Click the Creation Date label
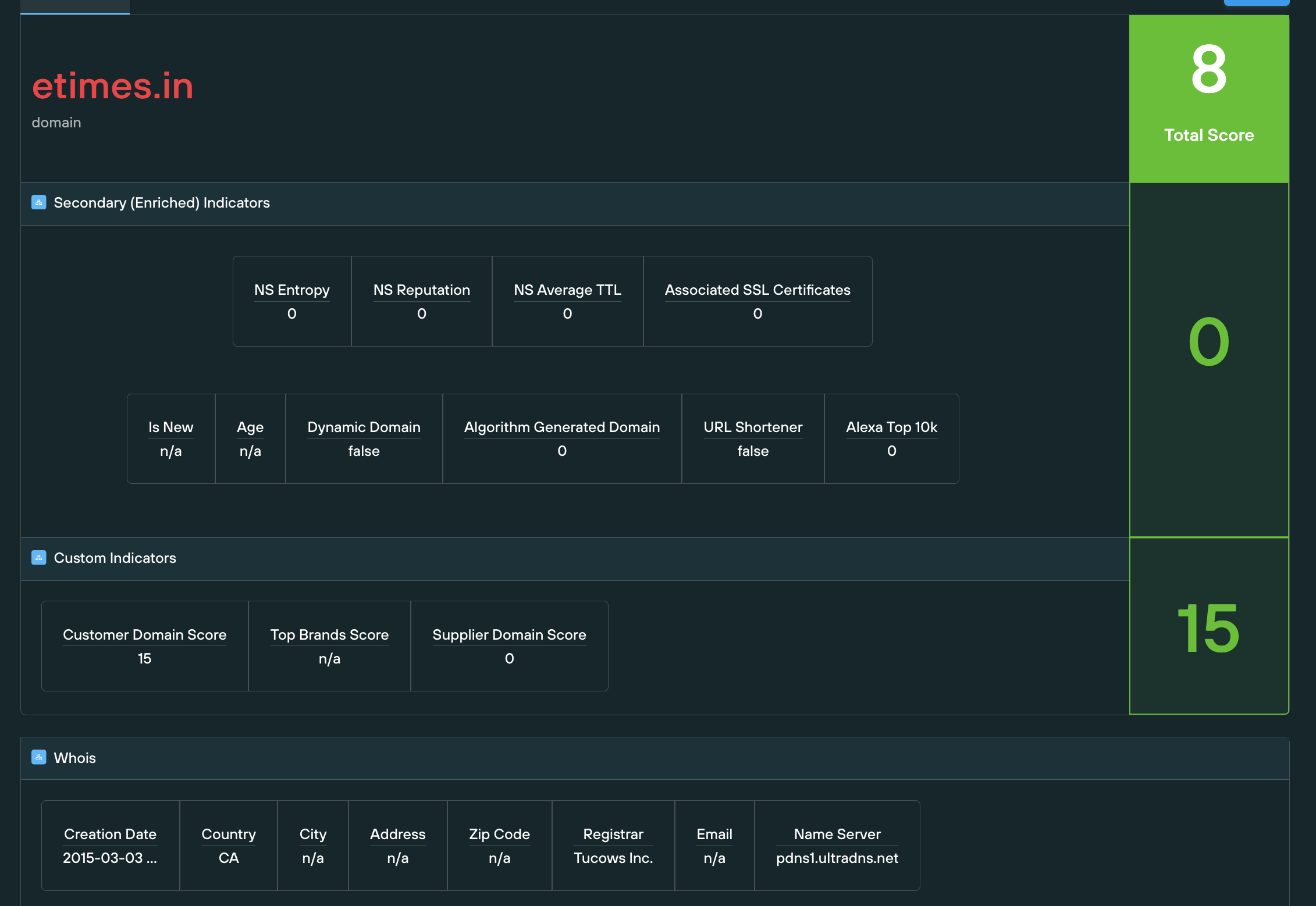Viewport: 1316px width, 906px height. [x=110, y=834]
